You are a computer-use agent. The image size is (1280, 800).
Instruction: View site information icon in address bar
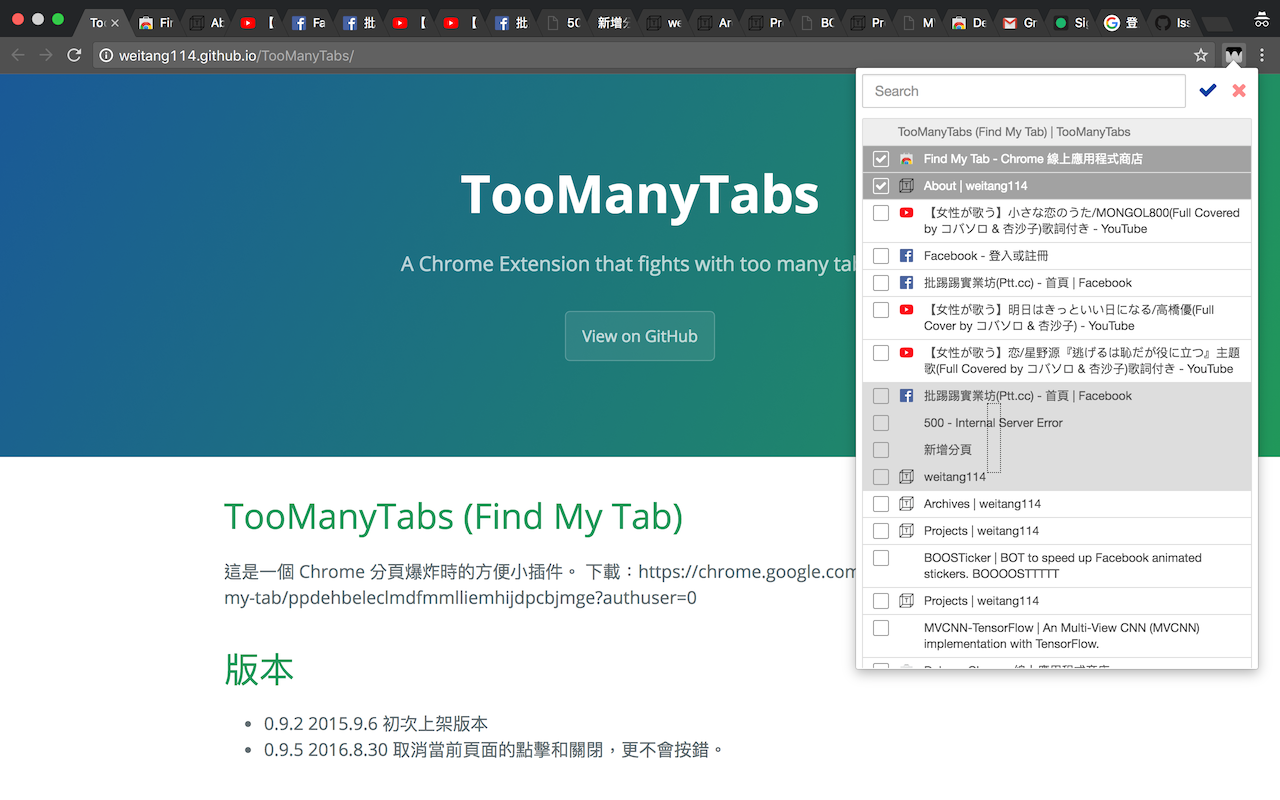(106, 55)
